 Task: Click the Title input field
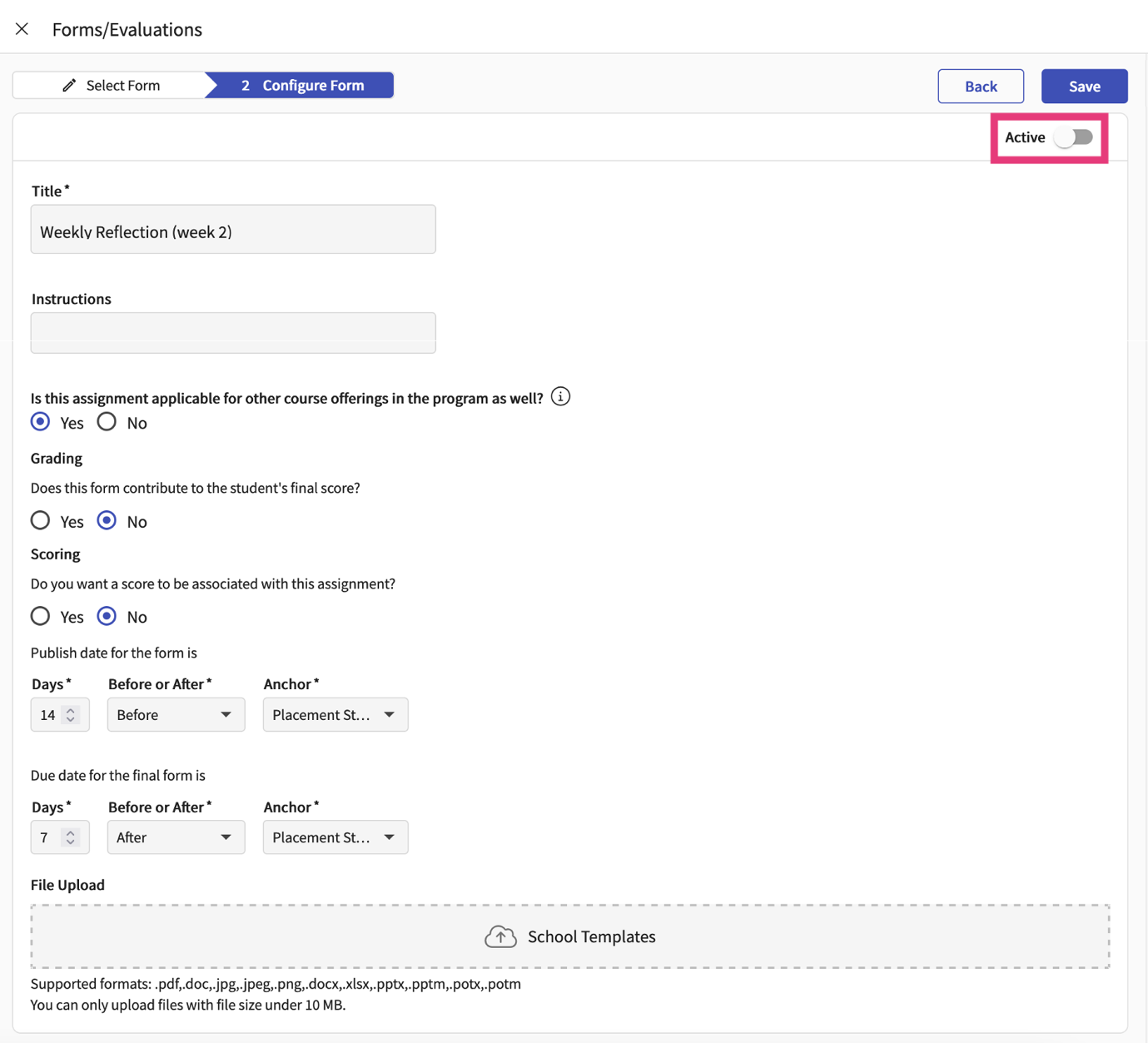click(x=233, y=231)
